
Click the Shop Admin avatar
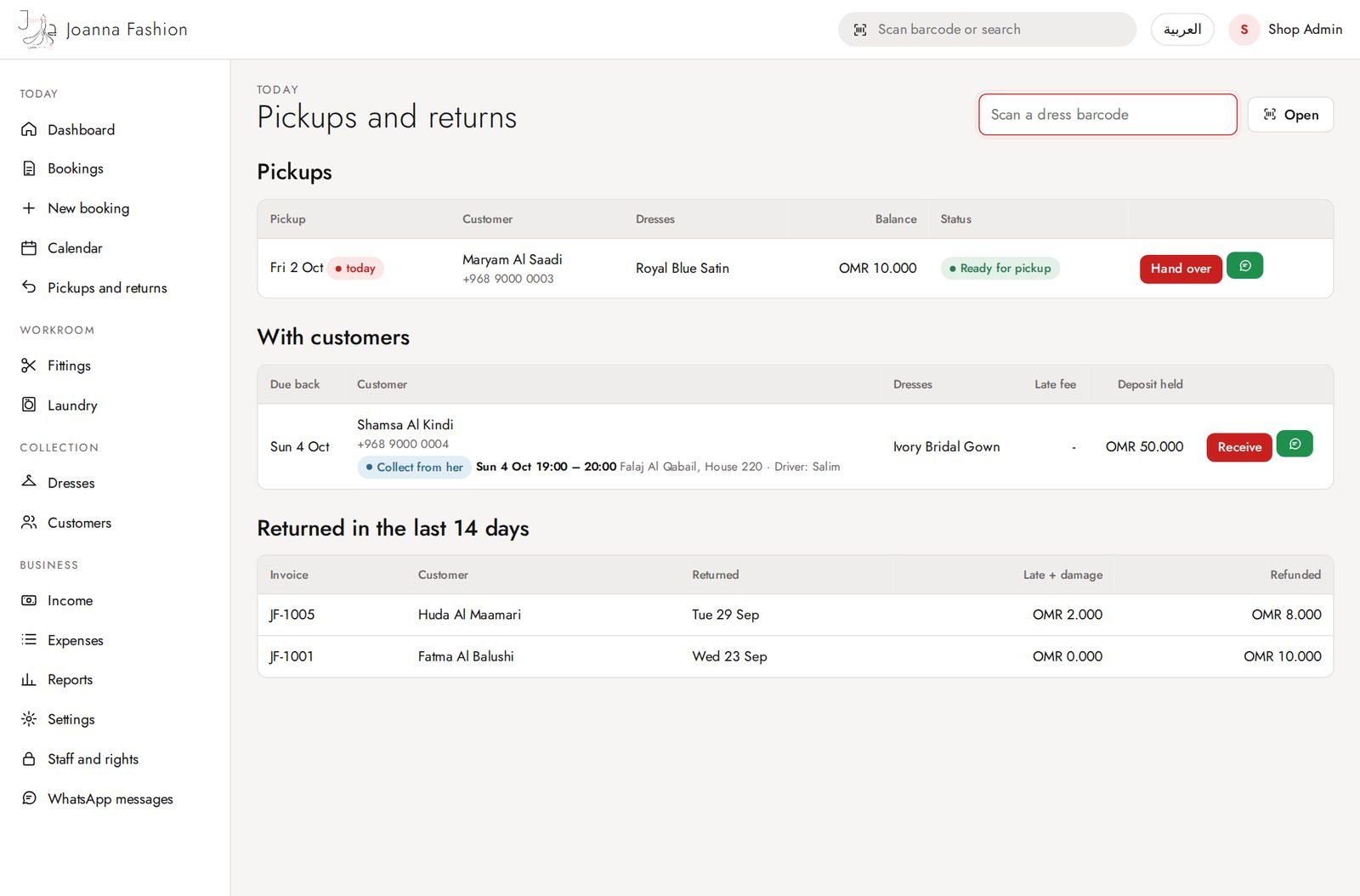coord(1244,30)
